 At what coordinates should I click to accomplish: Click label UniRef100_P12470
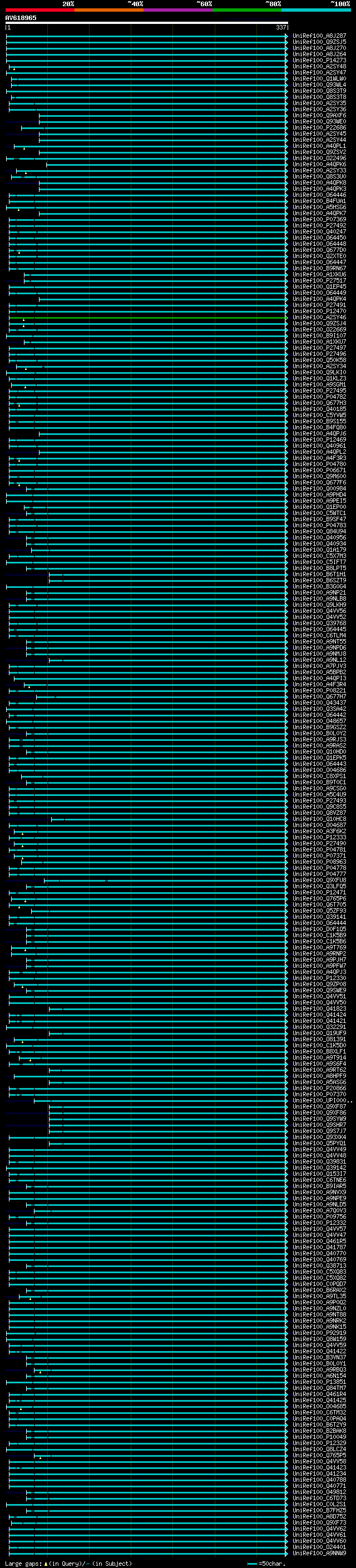pyautogui.click(x=319, y=311)
